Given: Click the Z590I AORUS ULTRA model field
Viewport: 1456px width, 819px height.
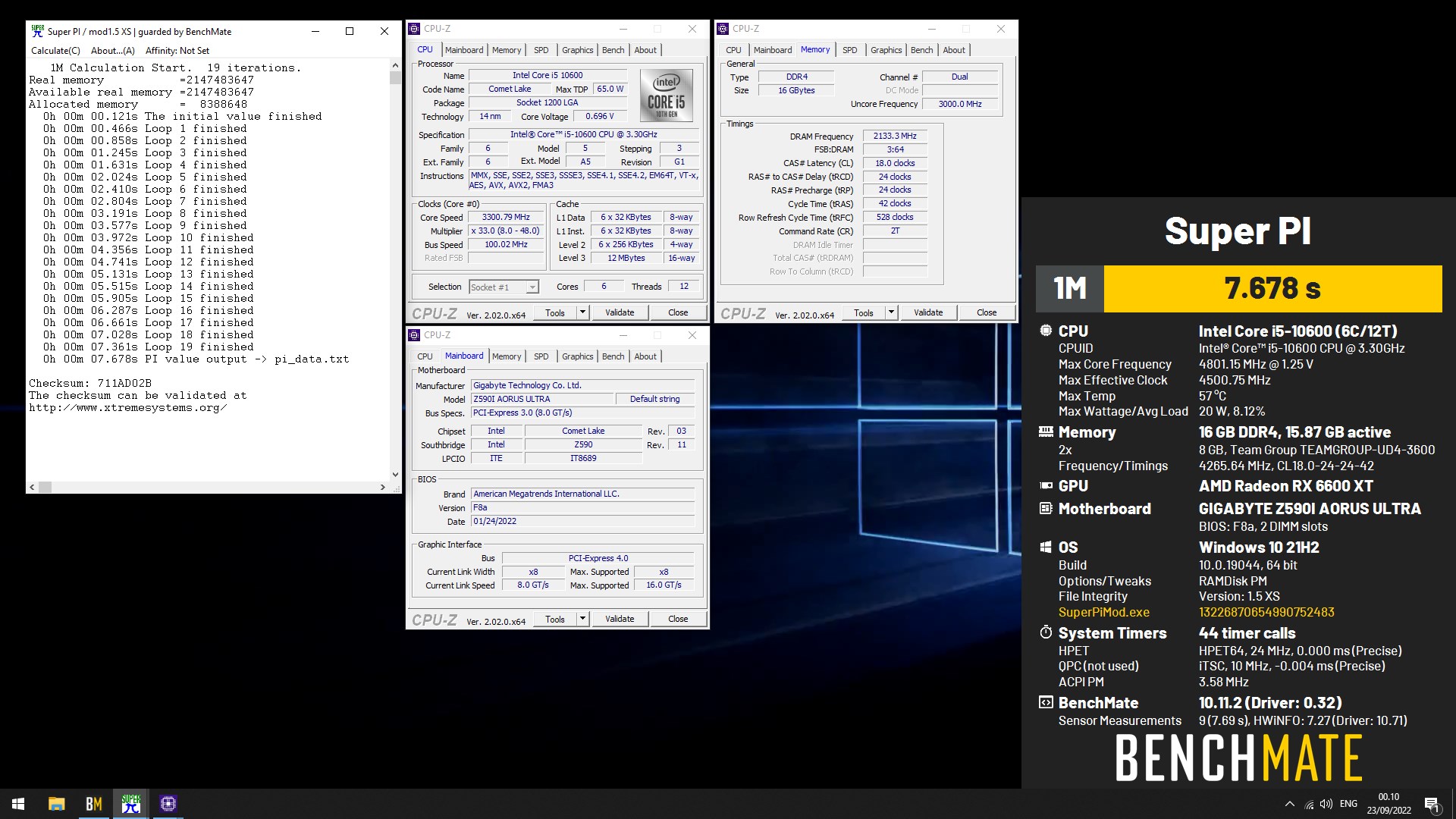Looking at the screenshot, I should pos(541,399).
